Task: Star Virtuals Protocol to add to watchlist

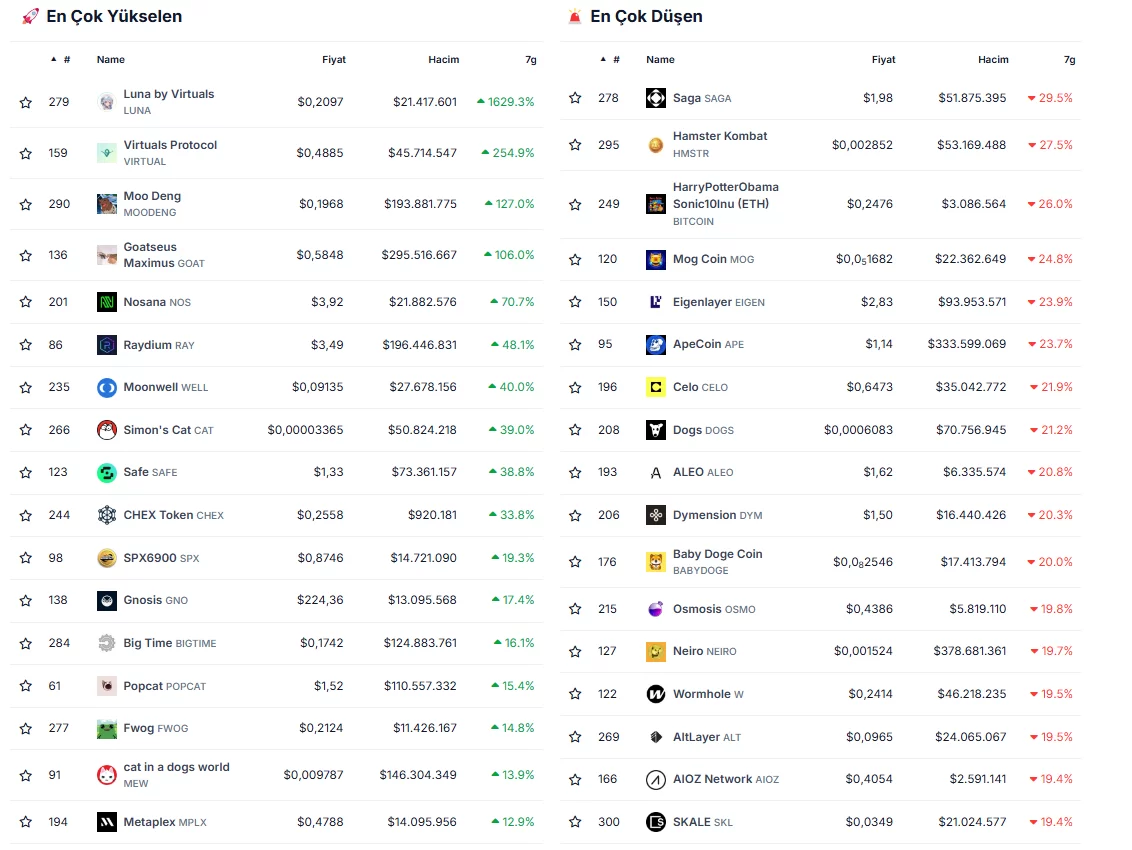Action: (26, 153)
